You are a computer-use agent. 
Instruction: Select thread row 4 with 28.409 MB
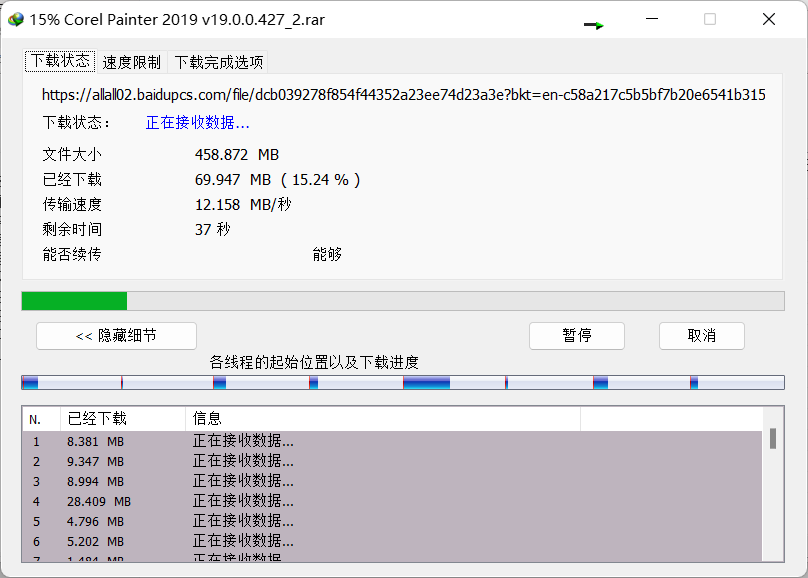coord(392,502)
